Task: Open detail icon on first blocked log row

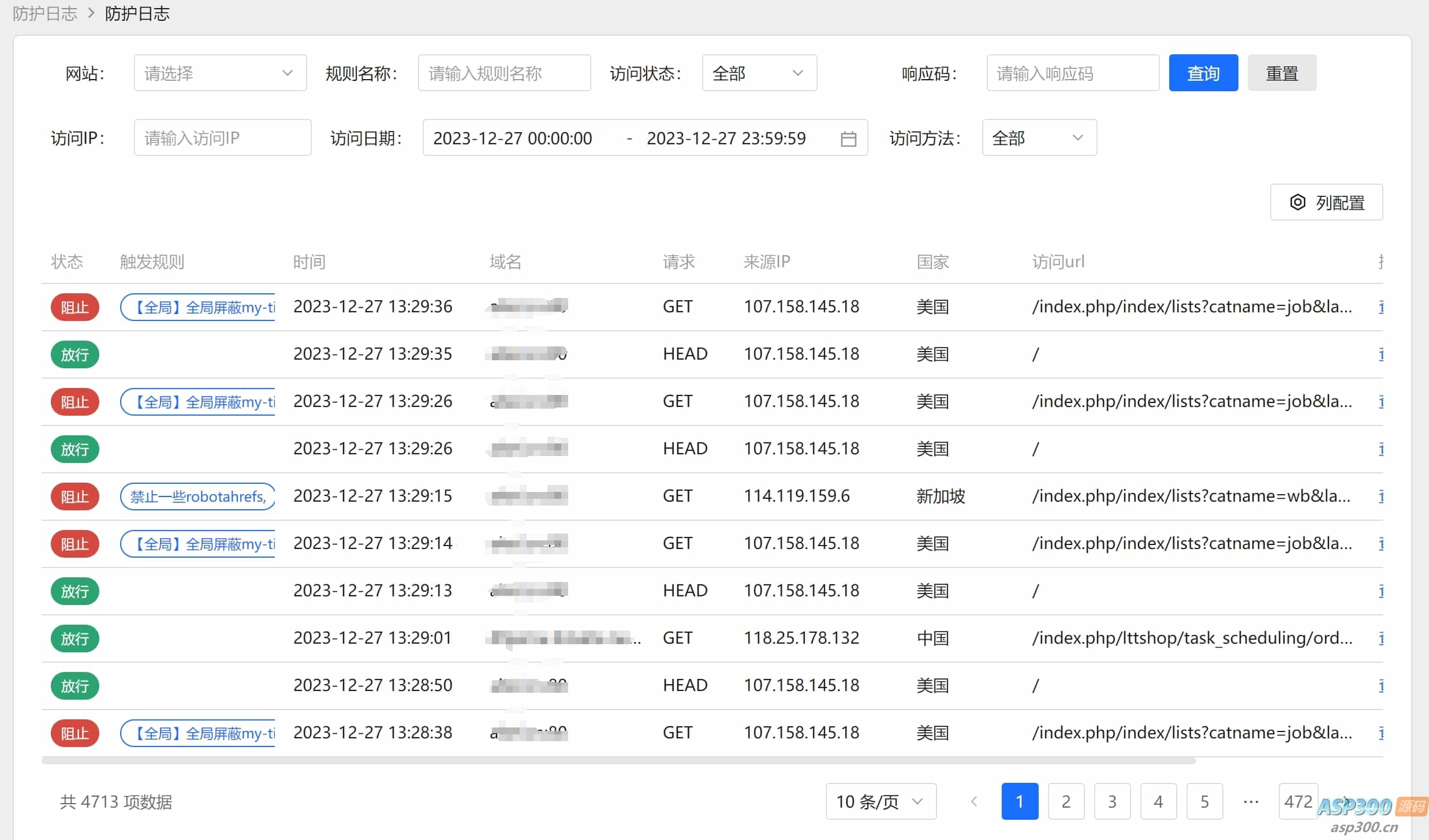Action: click(1382, 307)
